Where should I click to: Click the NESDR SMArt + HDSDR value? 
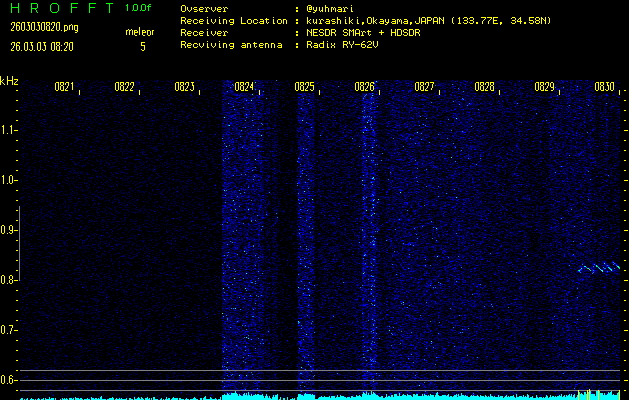click(x=363, y=33)
